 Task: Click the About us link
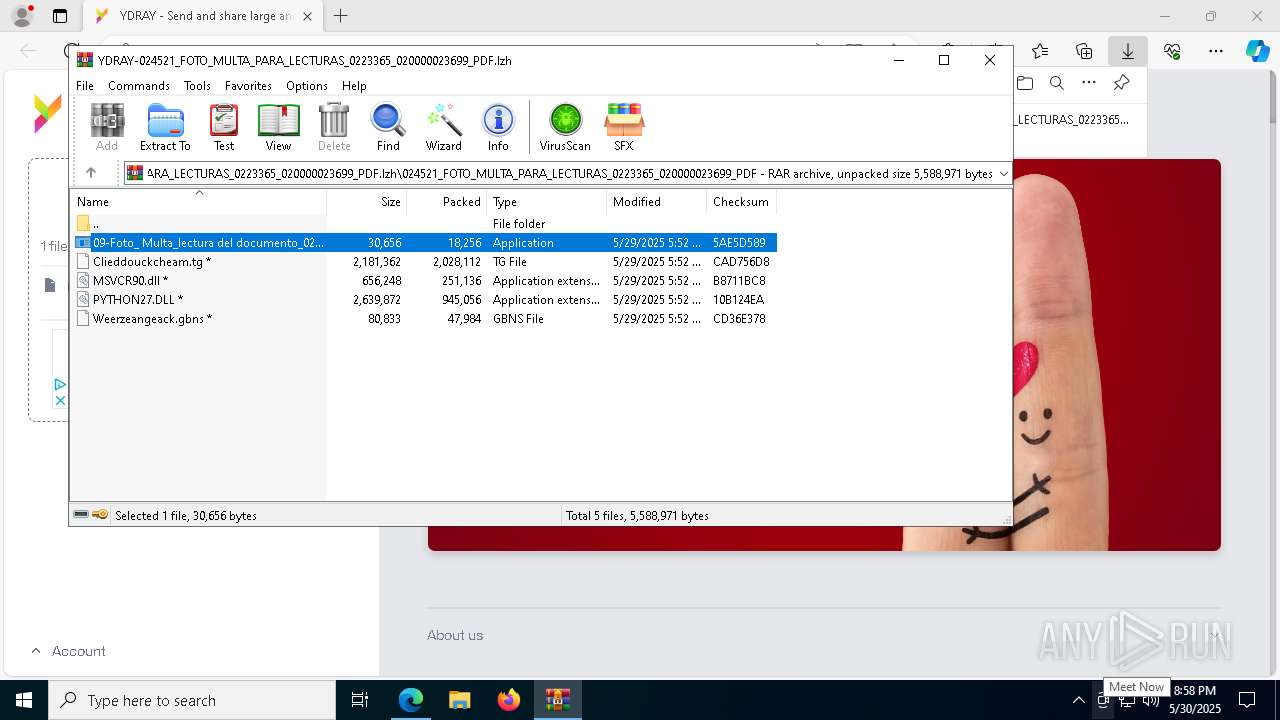click(x=455, y=635)
